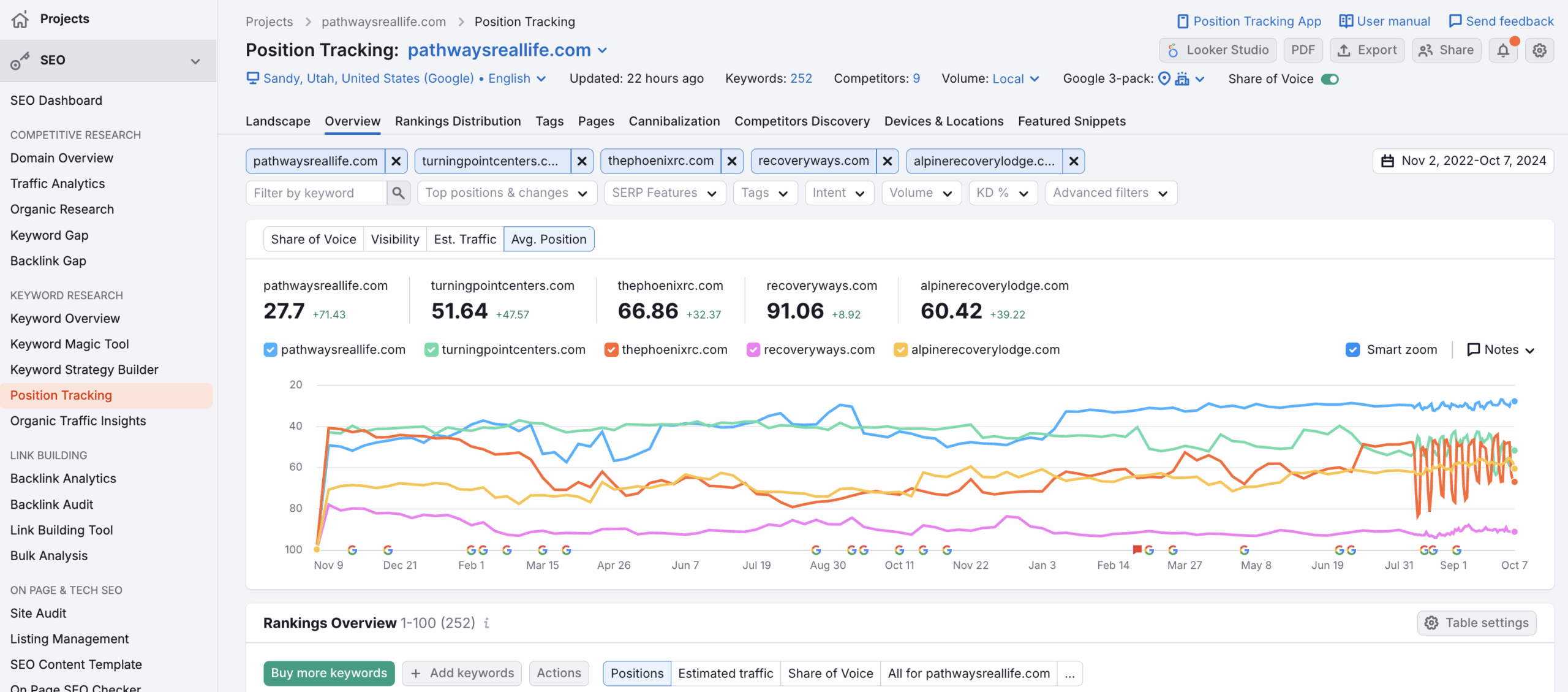Click the keyword filter search magnifier icon
1568x692 pixels.
(x=398, y=193)
